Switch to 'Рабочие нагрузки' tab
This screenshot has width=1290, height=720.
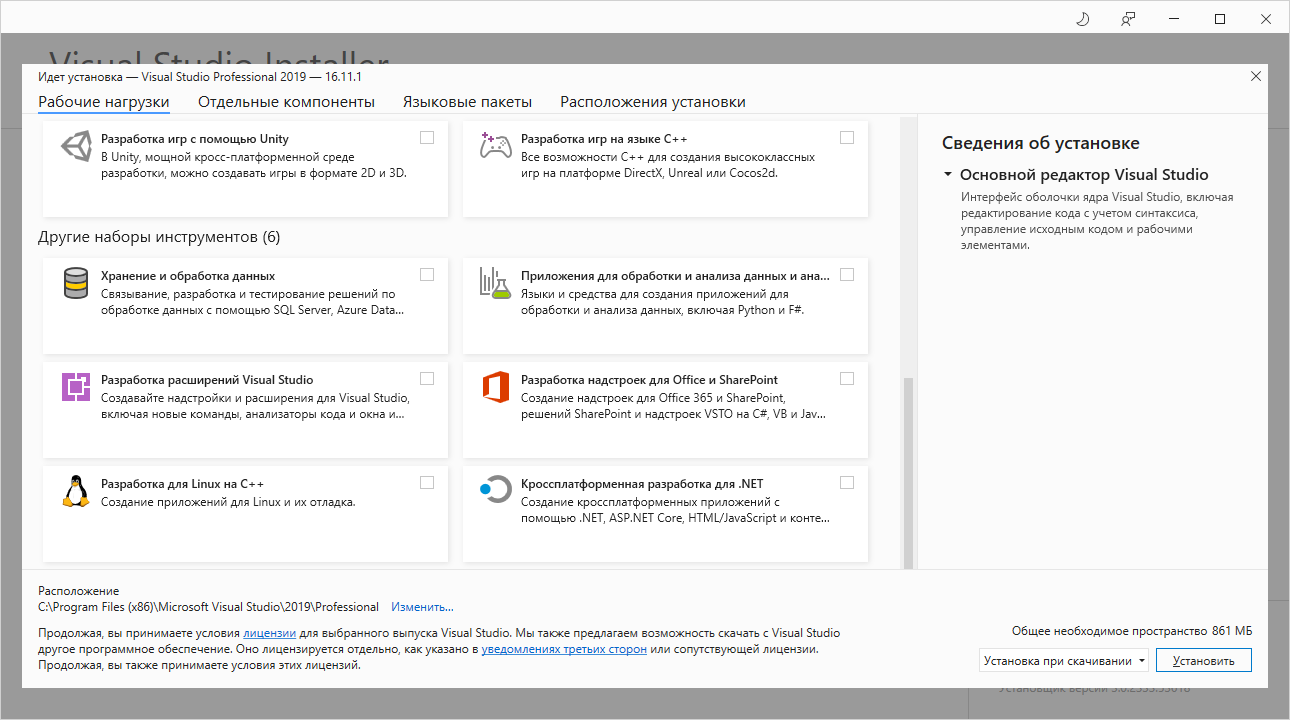point(104,102)
